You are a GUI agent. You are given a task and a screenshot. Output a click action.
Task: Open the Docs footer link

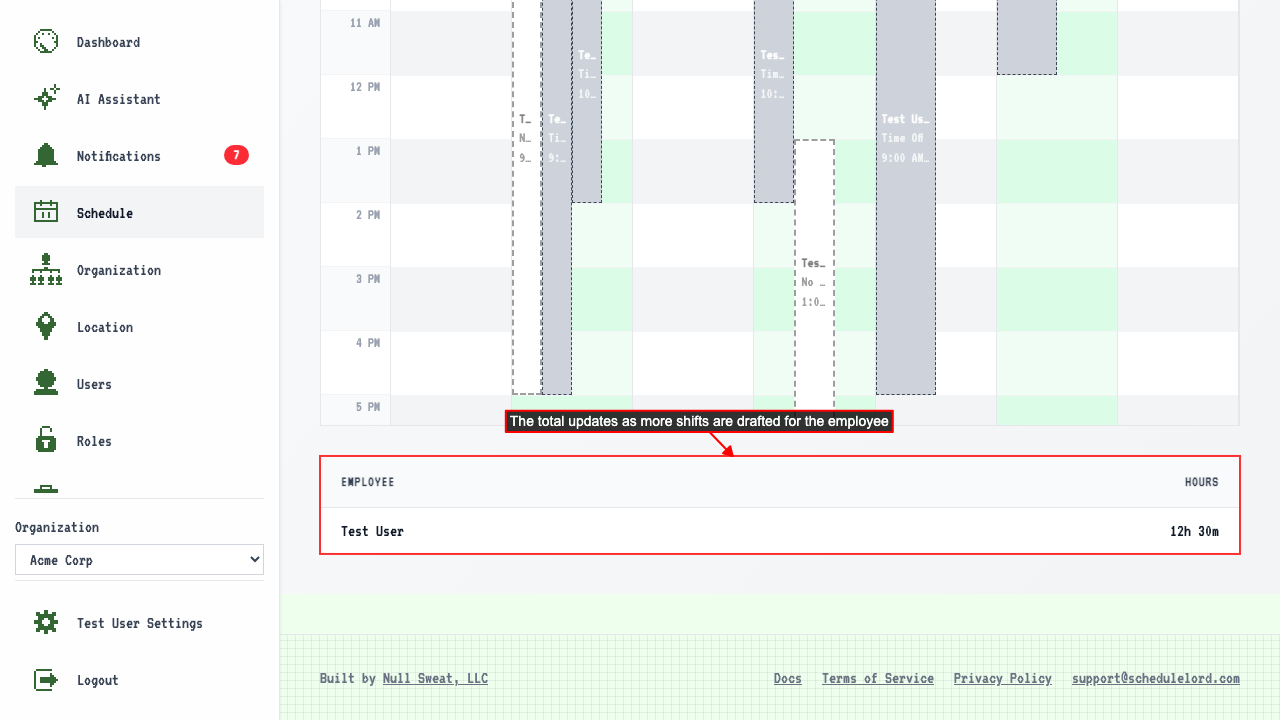(x=788, y=678)
